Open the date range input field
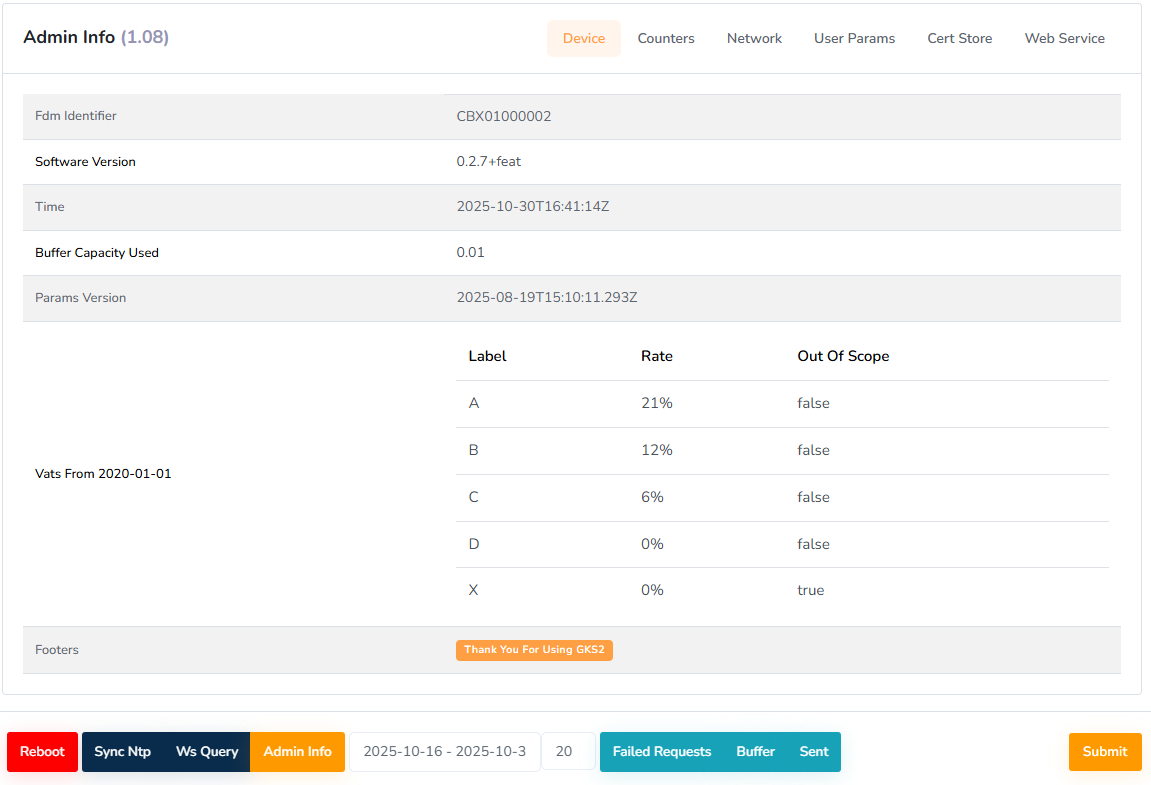Viewport: 1151px width, 785px height. 444,752
